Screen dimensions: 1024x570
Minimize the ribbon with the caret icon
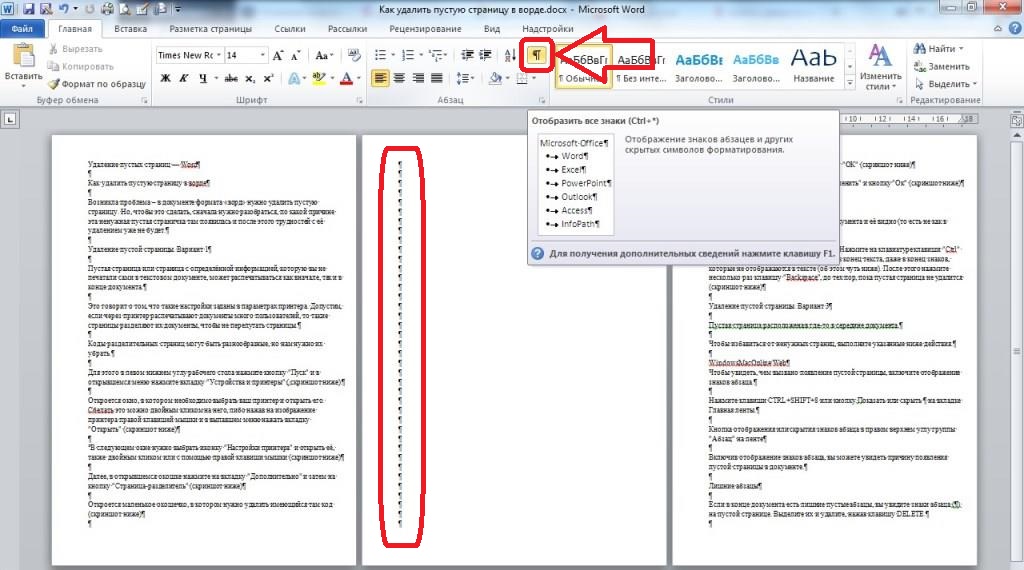pos(997,28)
